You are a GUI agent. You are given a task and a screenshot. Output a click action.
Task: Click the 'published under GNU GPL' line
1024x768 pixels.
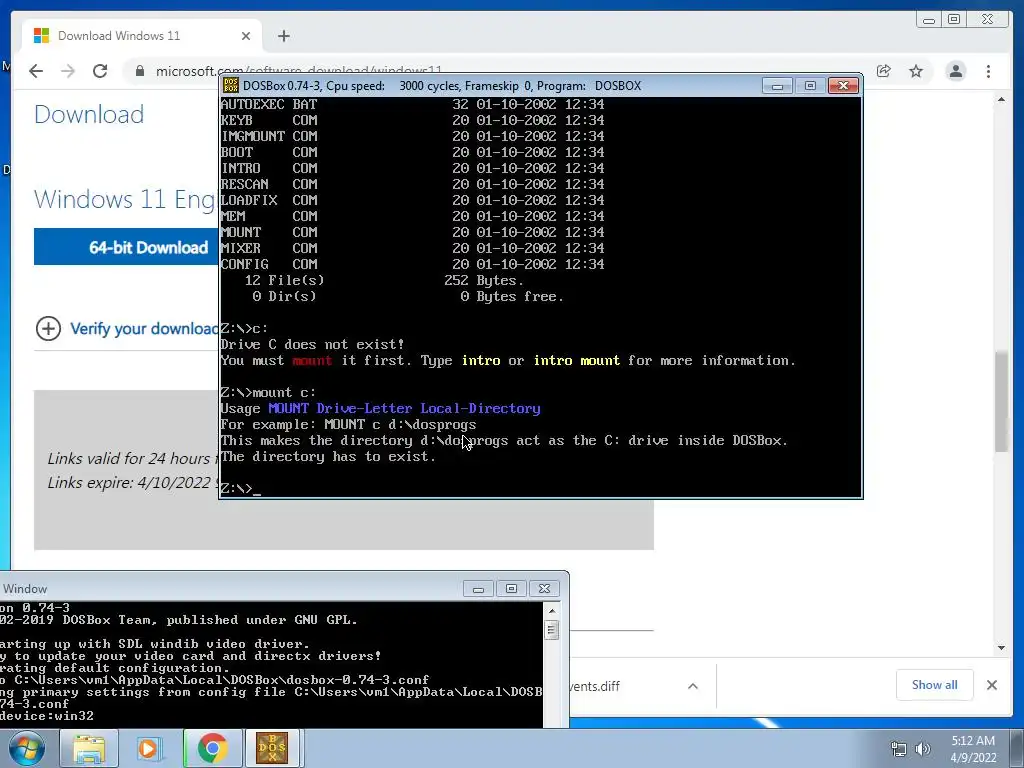pyautogui.click(x=178, y=620)
